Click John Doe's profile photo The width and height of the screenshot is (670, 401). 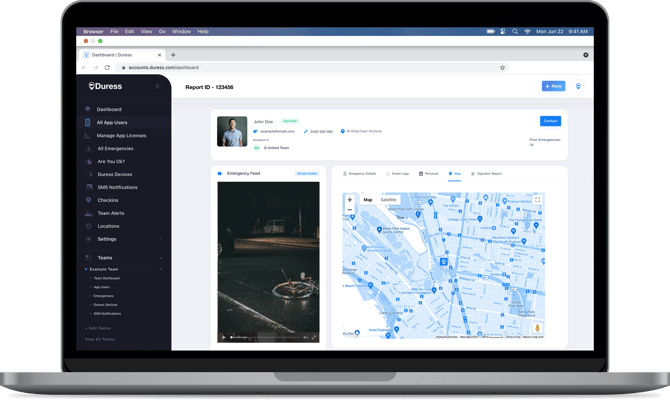[x=232, y=132]
